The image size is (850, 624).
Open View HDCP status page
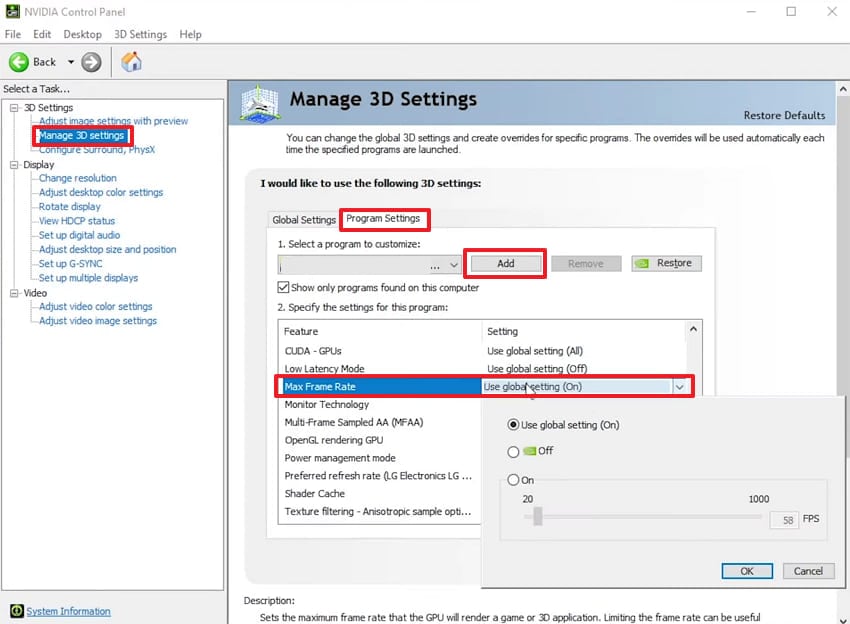(76, 221)
